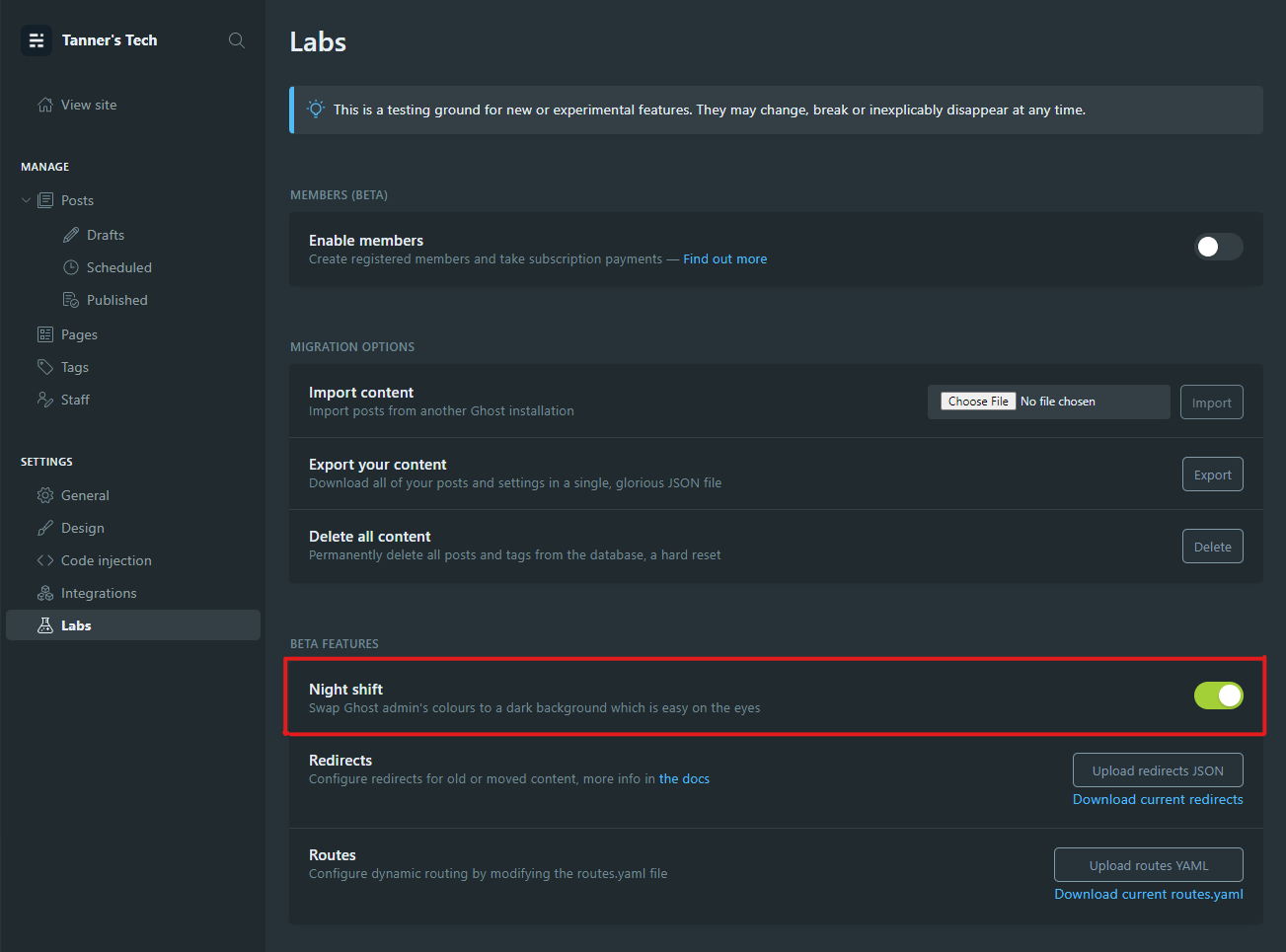Screen dimensions: 1286x952
Task: Click Download current redirects link
Action: pyautogui.click(x=1158, y=799)
